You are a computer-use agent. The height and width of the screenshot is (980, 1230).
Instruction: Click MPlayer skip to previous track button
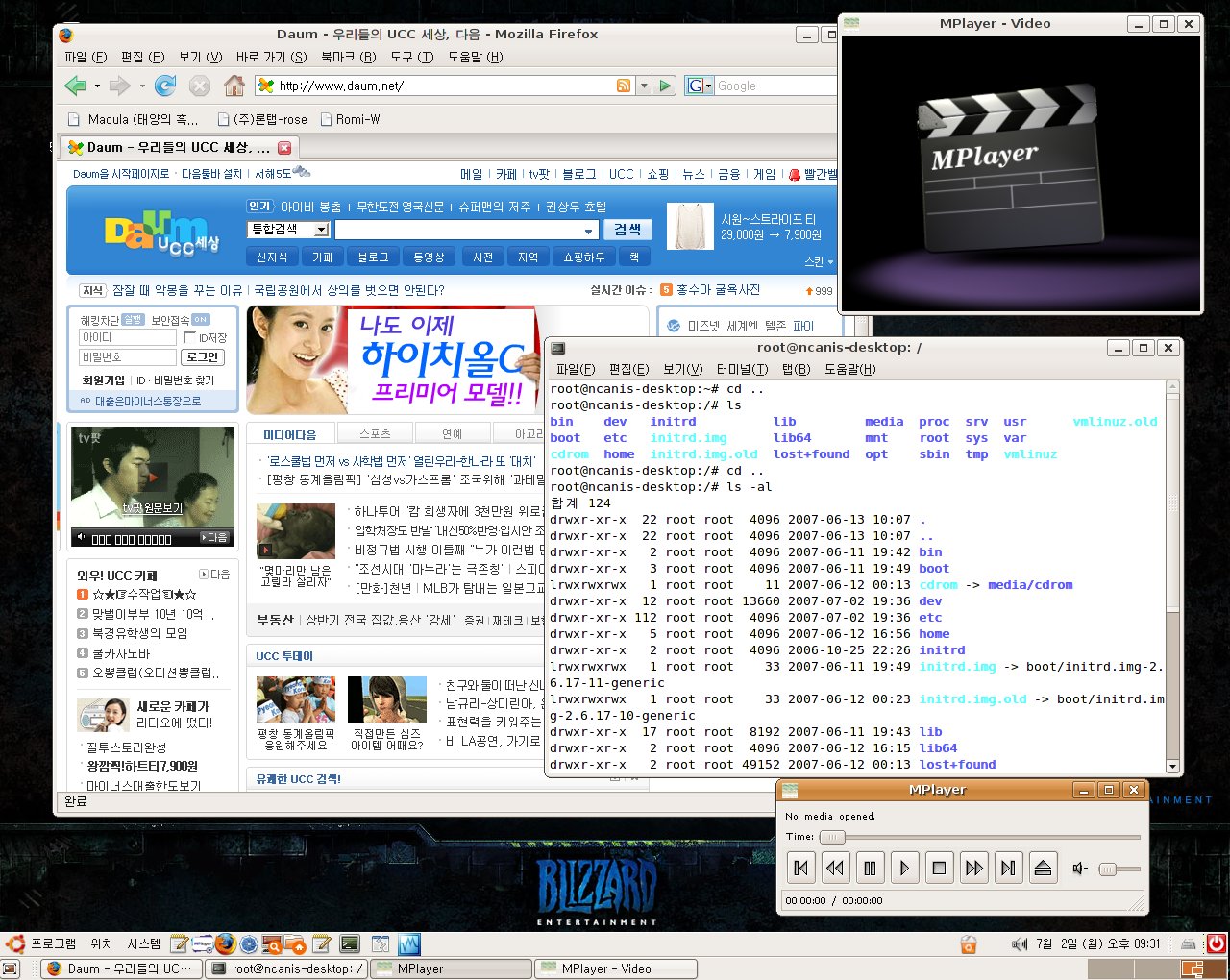pos(800,869)
